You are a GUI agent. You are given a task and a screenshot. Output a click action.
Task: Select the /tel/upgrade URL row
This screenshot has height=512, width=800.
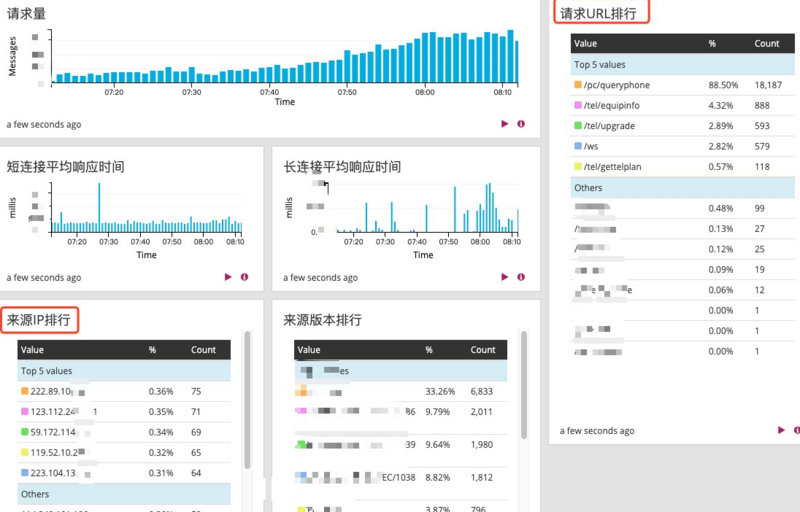683,126
